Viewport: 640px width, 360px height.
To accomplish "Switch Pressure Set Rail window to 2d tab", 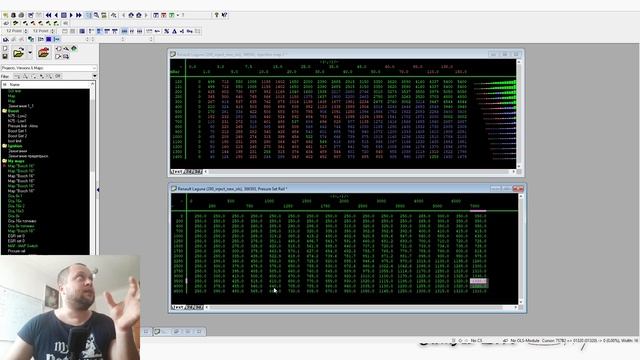I will point(188,307).
